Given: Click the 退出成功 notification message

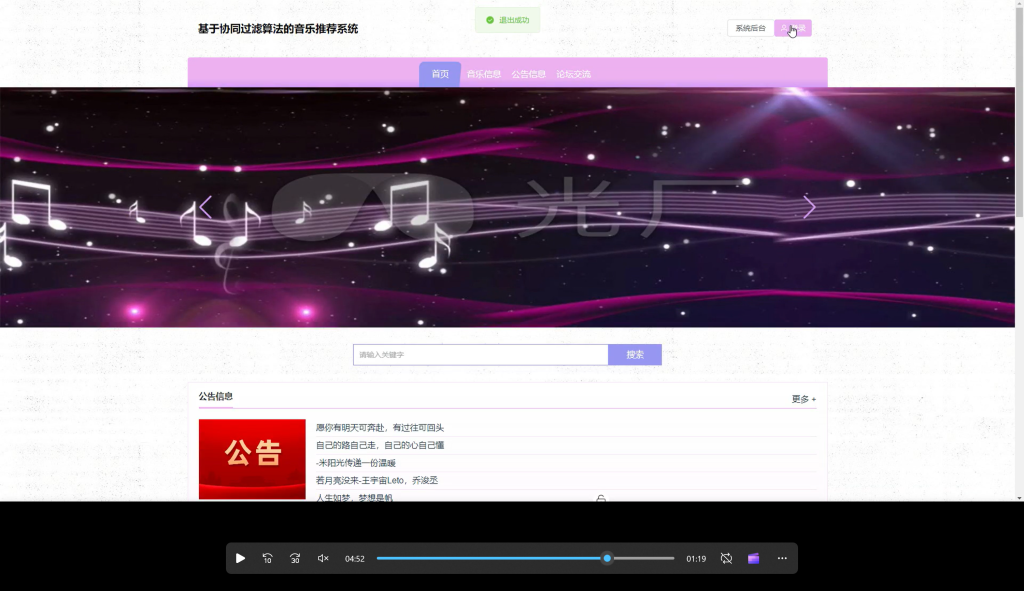Looking at the screenshot, I should tap(507, 20).
